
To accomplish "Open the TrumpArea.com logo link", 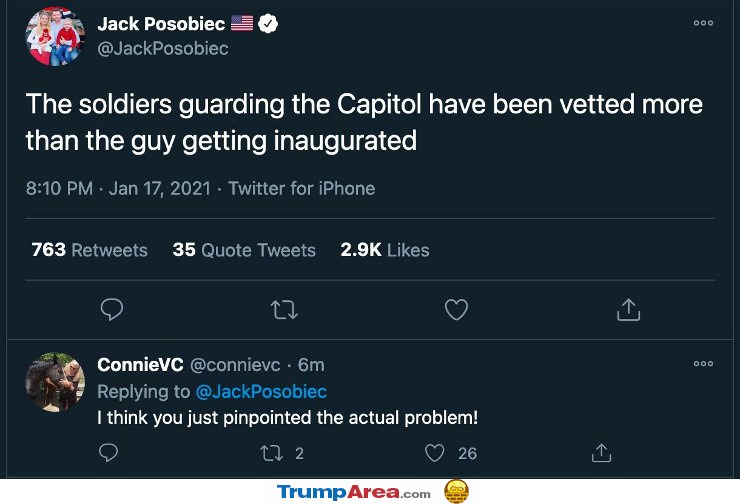I will click(x=354, y=492).
